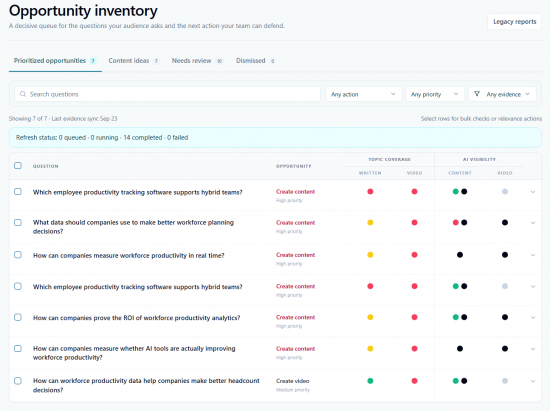Open the Any action dropdown
The height and width of the screenshot is (411, 550).
363,94
